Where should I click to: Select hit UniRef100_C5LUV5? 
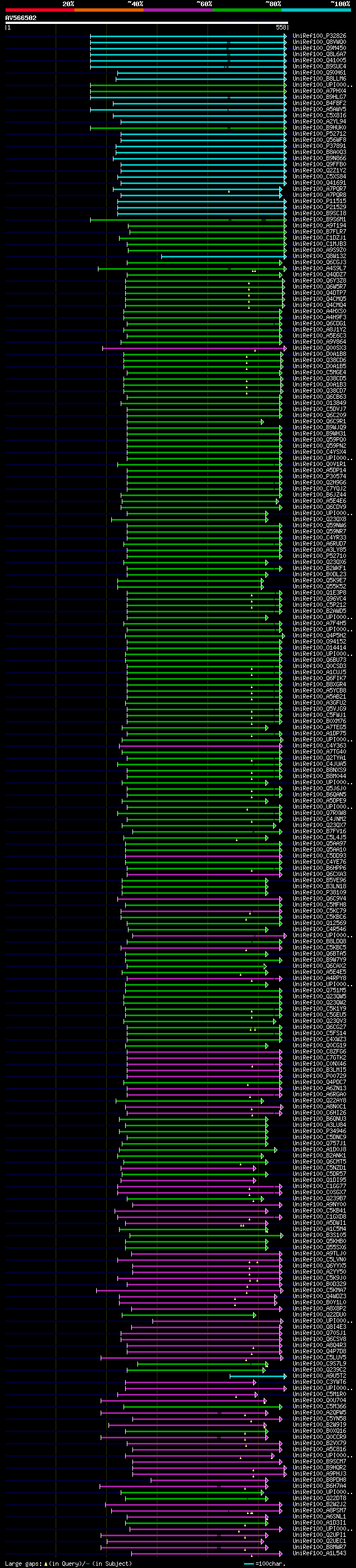[319, 1357]
